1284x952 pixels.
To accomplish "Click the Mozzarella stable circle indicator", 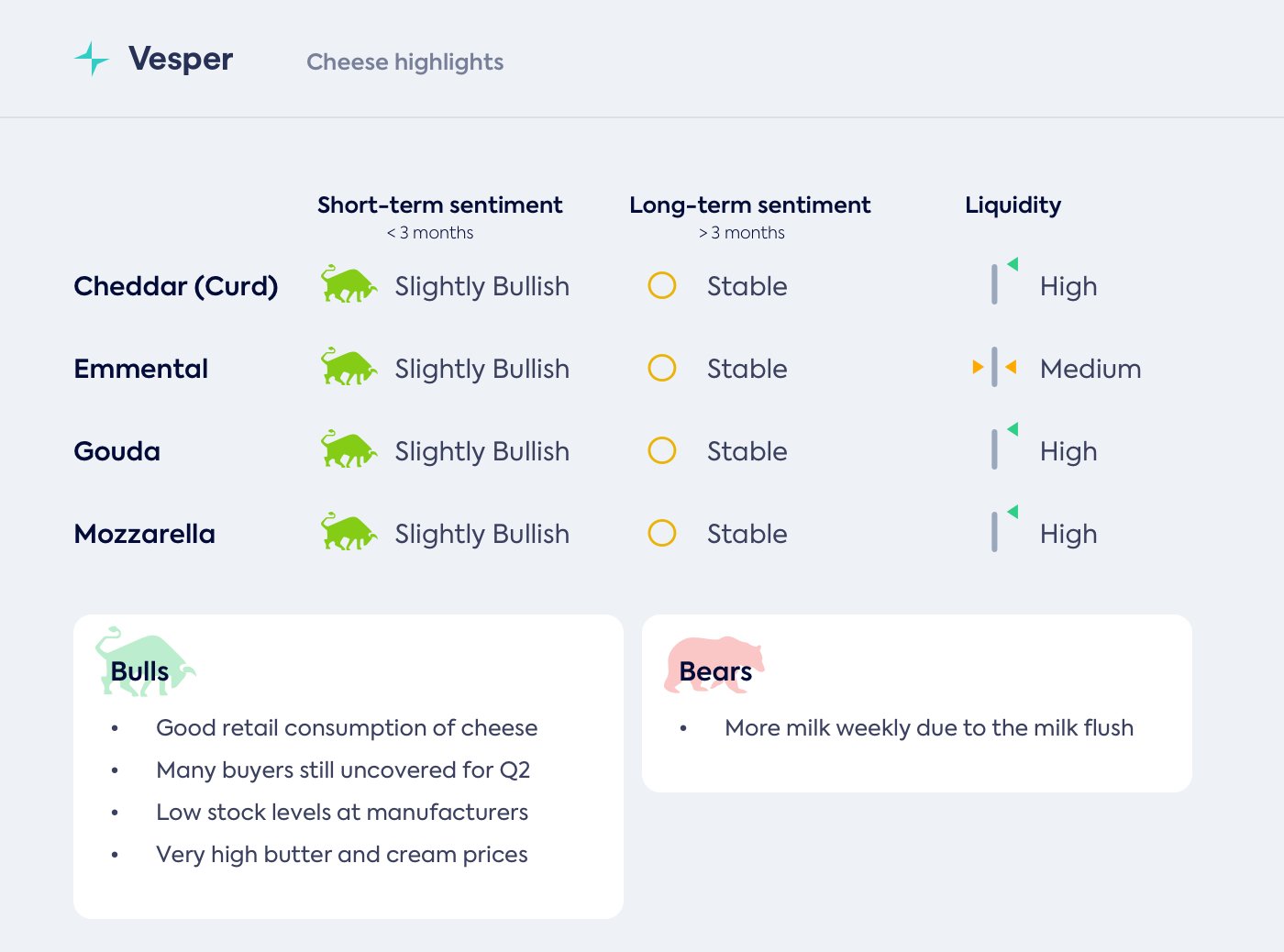I will (x=662, y=533).
